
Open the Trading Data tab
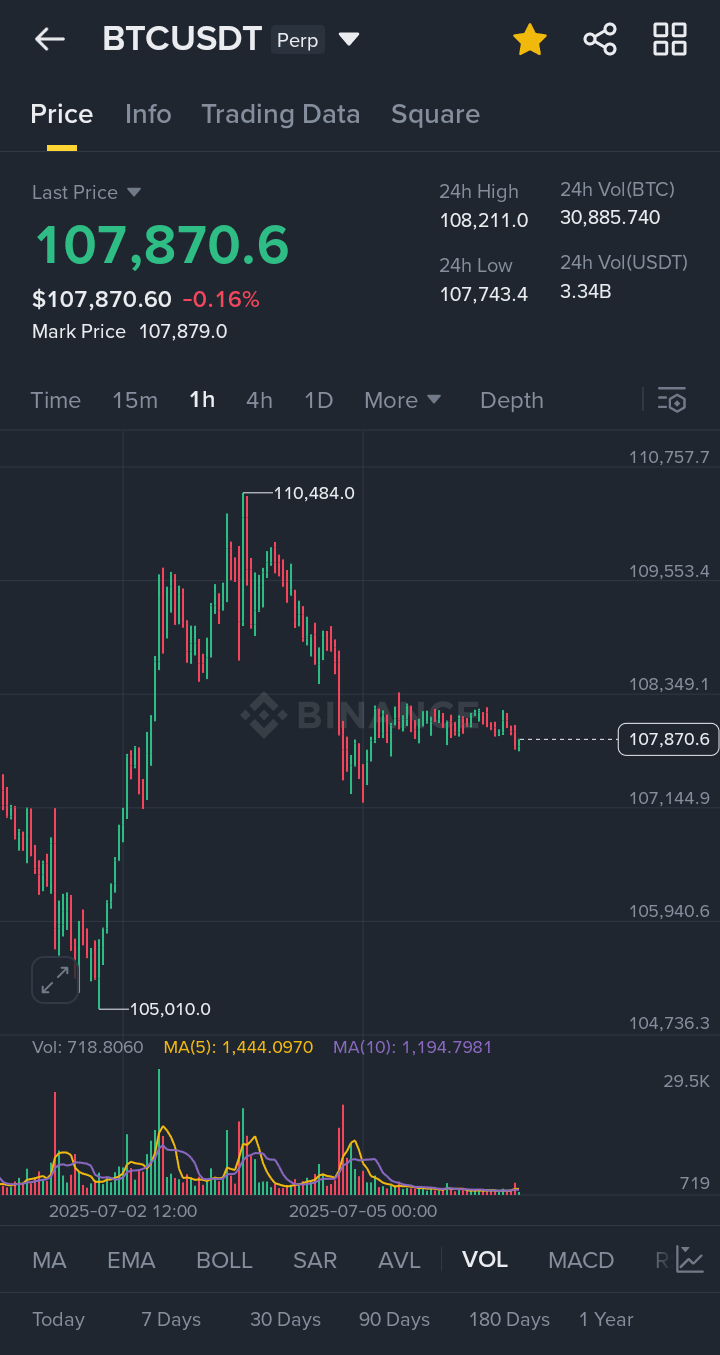[x=280, y=114]
